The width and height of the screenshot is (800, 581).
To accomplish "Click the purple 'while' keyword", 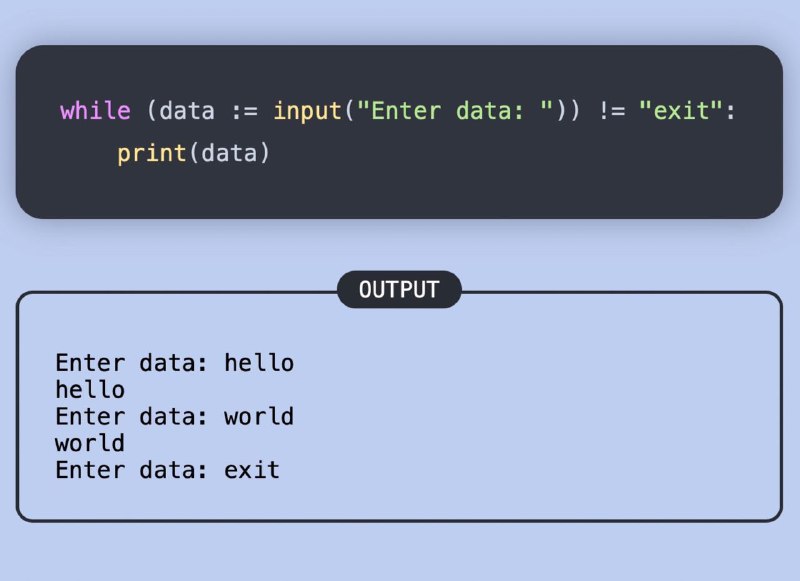I will 95,111.
